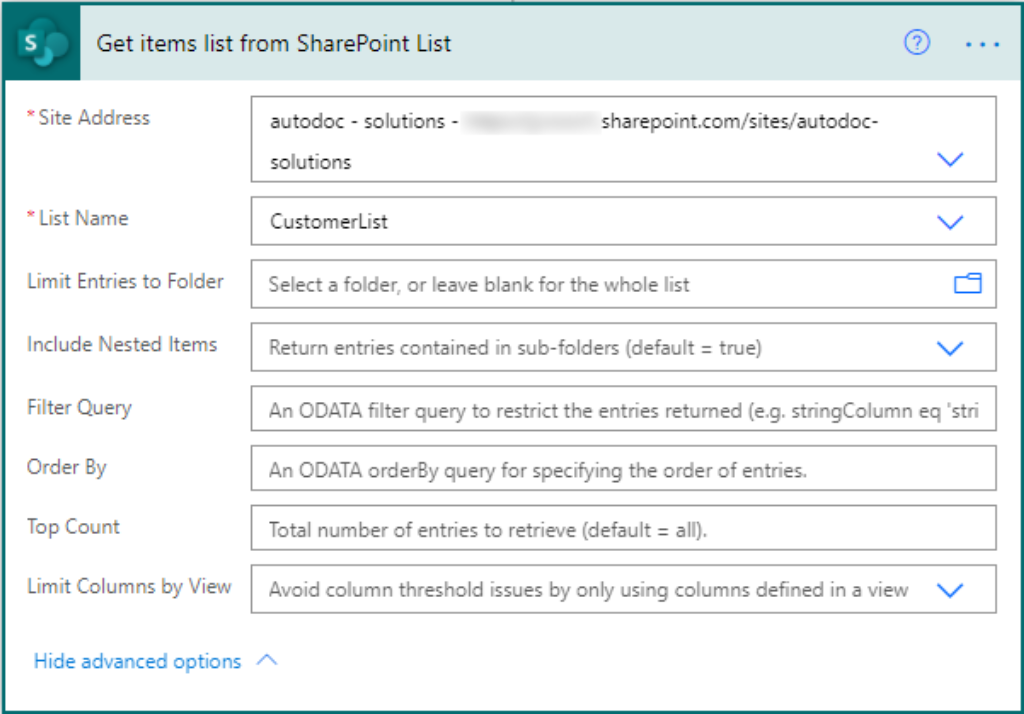
Task: Click the Limit Columns by View placeholder text
Action: [x=588, y=590]
